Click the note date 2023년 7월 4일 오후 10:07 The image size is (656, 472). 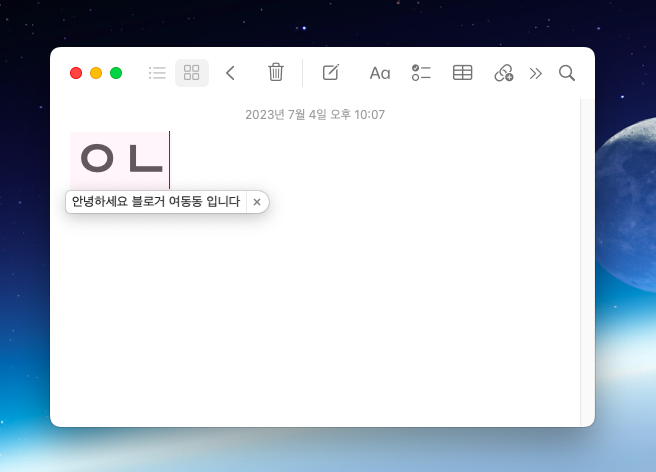[x=315, y=115]
